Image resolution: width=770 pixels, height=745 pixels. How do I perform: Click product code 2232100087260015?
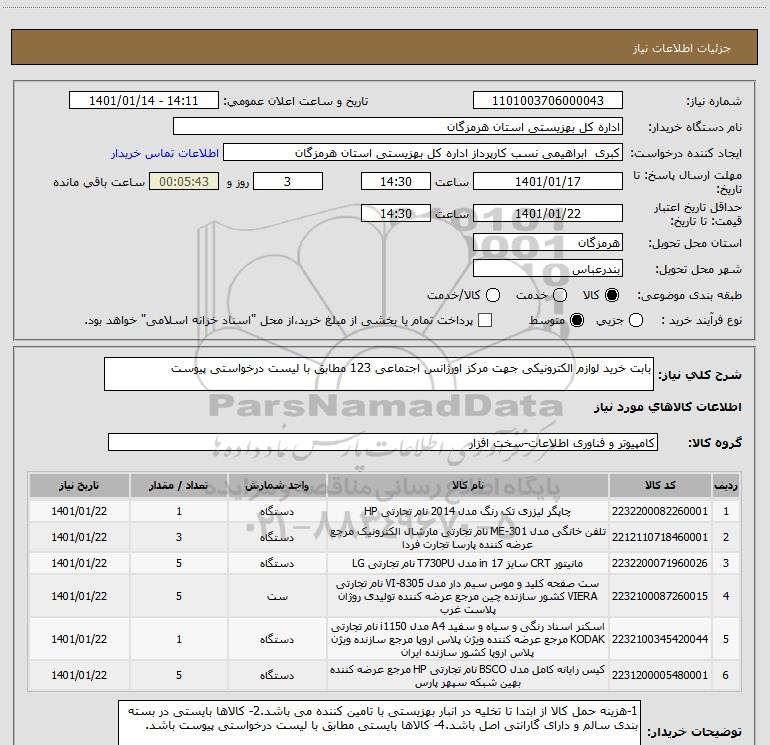click(660, 596)
